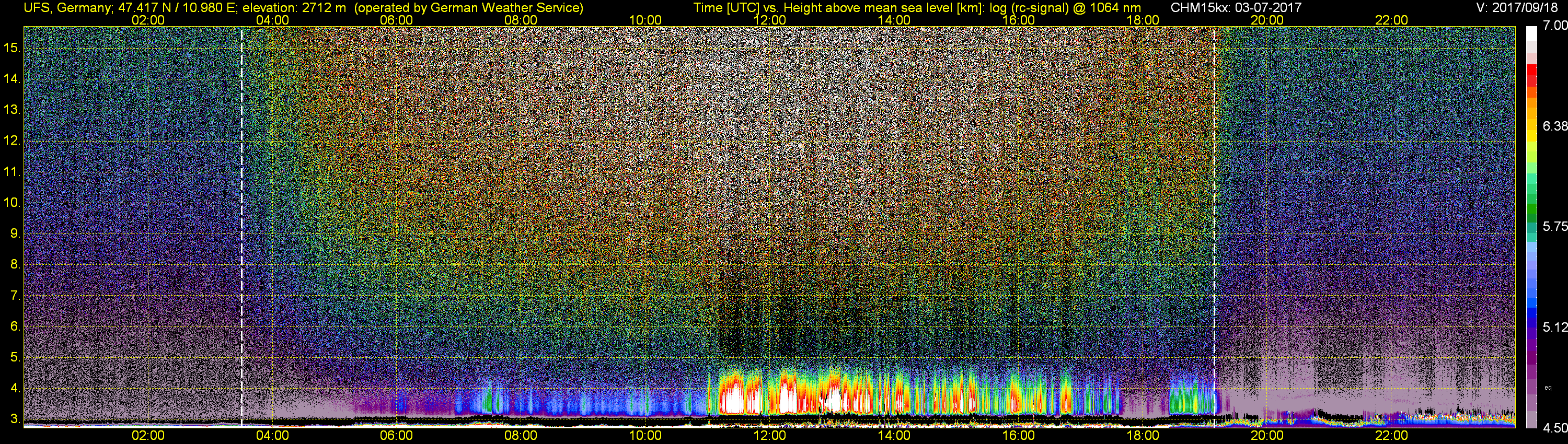The height and width of the screenshot is (444, 1568).
Task: Click the "9." height axis label
Action: pos(15,233)
